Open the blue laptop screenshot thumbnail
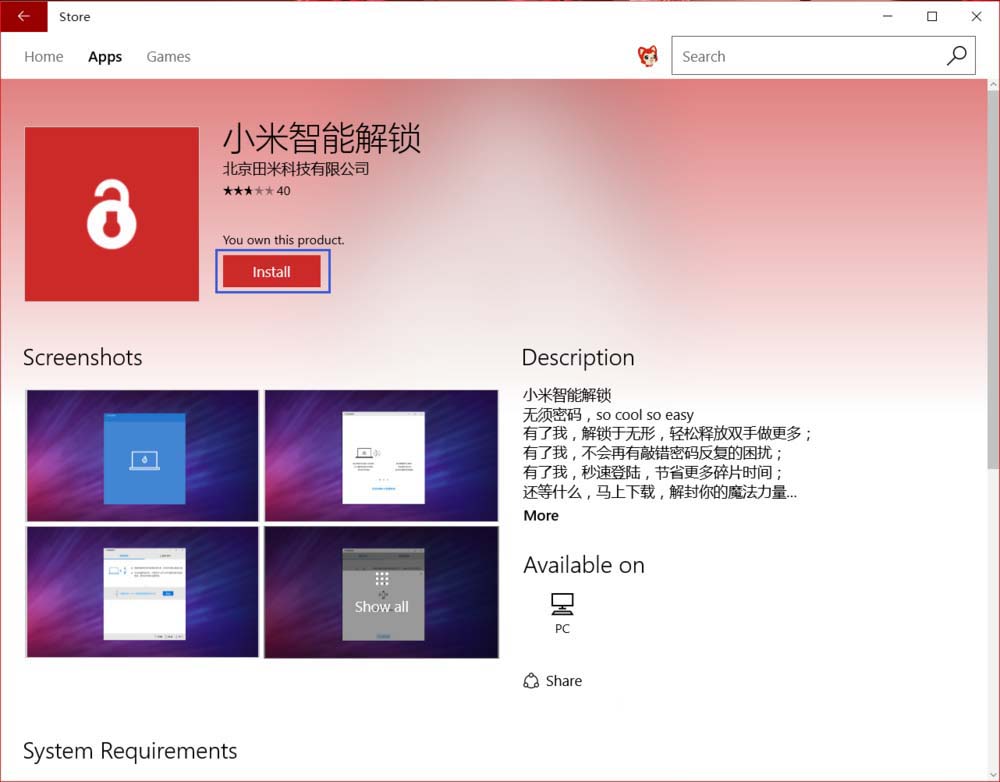1000x782 pixels. (142, 455)
